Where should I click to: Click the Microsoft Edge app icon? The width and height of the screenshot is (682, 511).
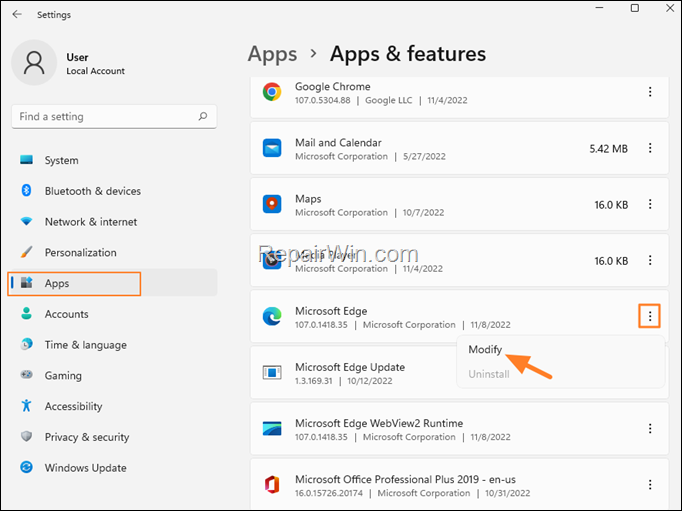pyautogui.click(x=272, y=316)
